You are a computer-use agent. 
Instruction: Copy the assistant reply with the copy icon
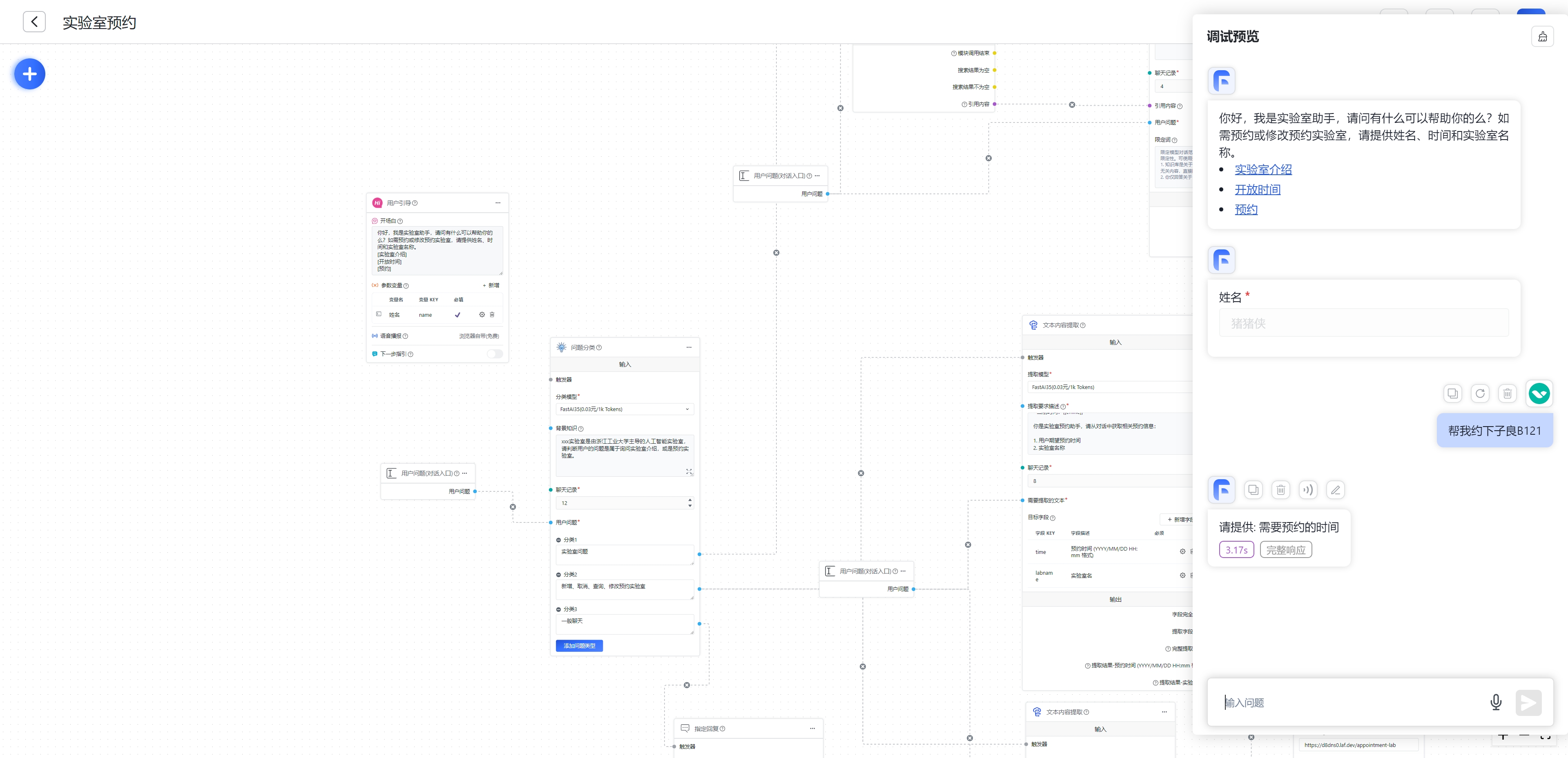click(1254, 490)
